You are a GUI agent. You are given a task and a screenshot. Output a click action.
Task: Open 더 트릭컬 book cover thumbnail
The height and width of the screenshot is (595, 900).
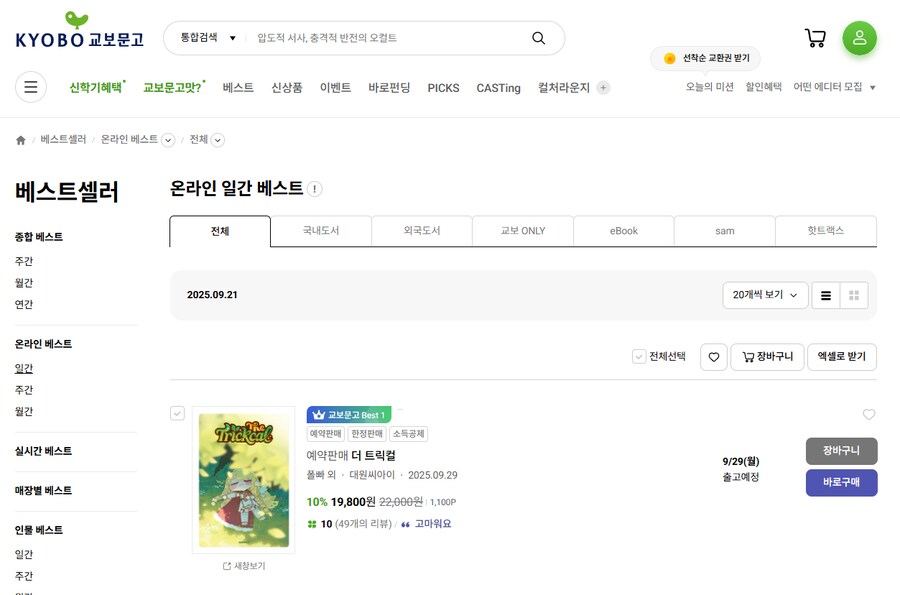pyautogui.click(x=243, y=480)
